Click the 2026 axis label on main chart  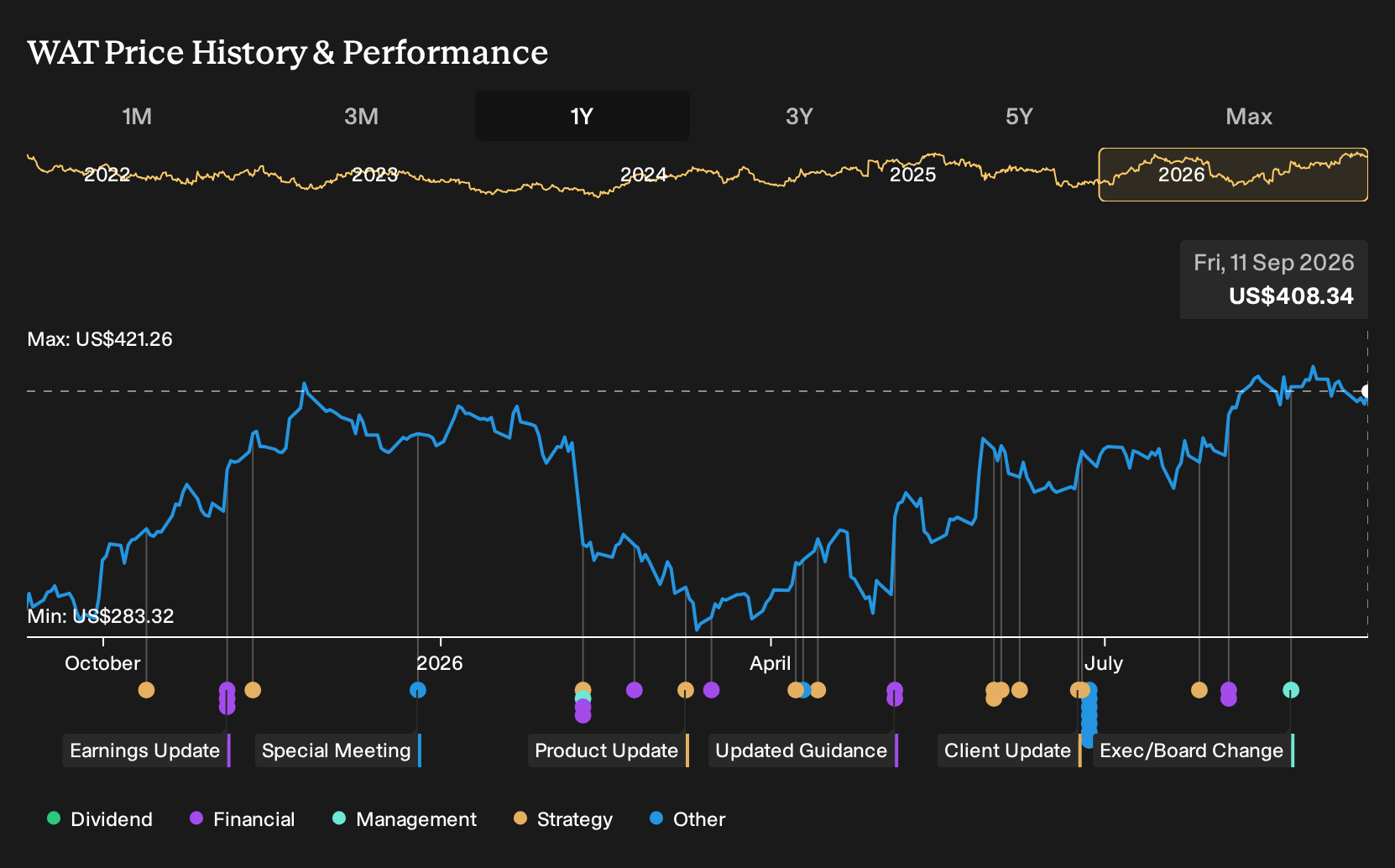click(440, 663)
